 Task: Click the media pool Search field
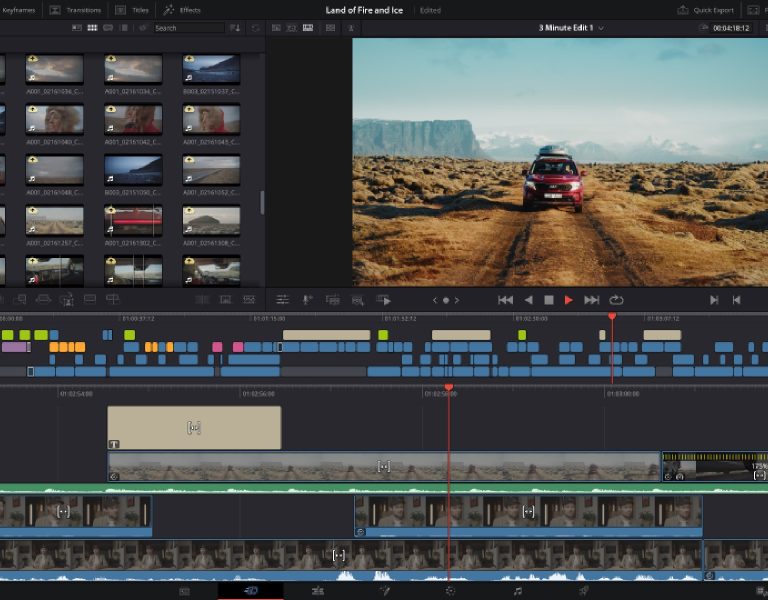tap(187, 28)
